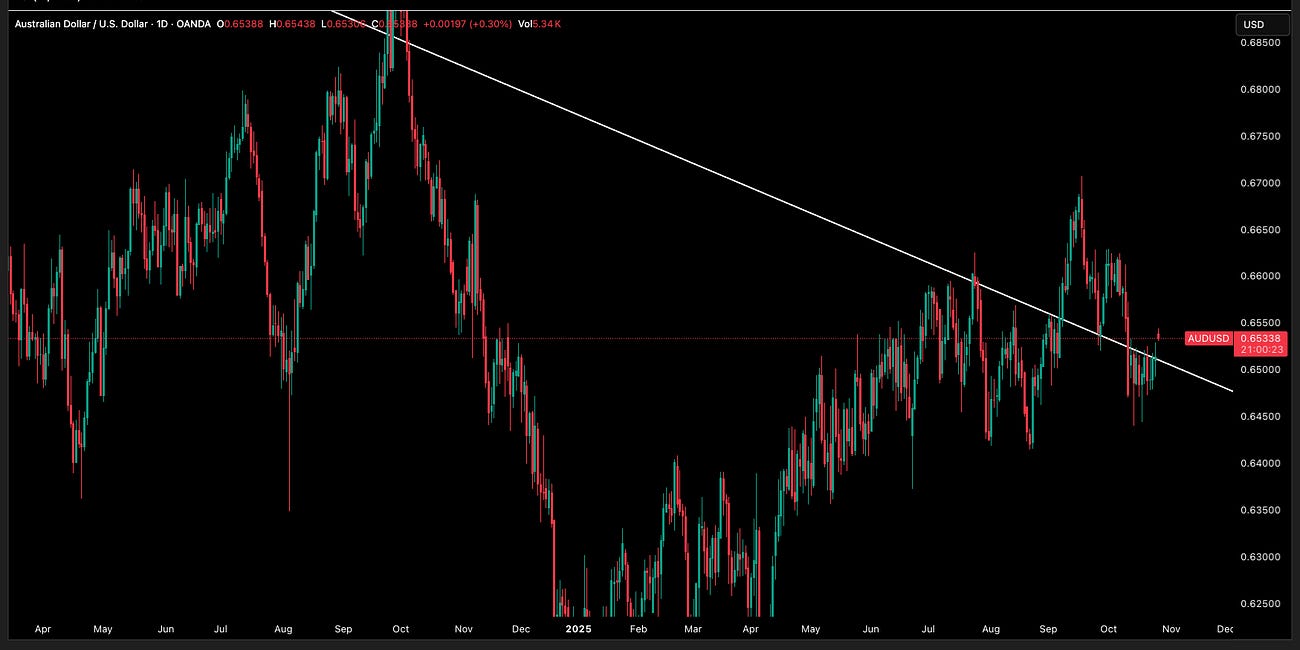The height and width of the screenshot is (650, 1300).
Task: Click the Dec label on the time axis
Action: pyautogui.click(x=1225, y=629)
